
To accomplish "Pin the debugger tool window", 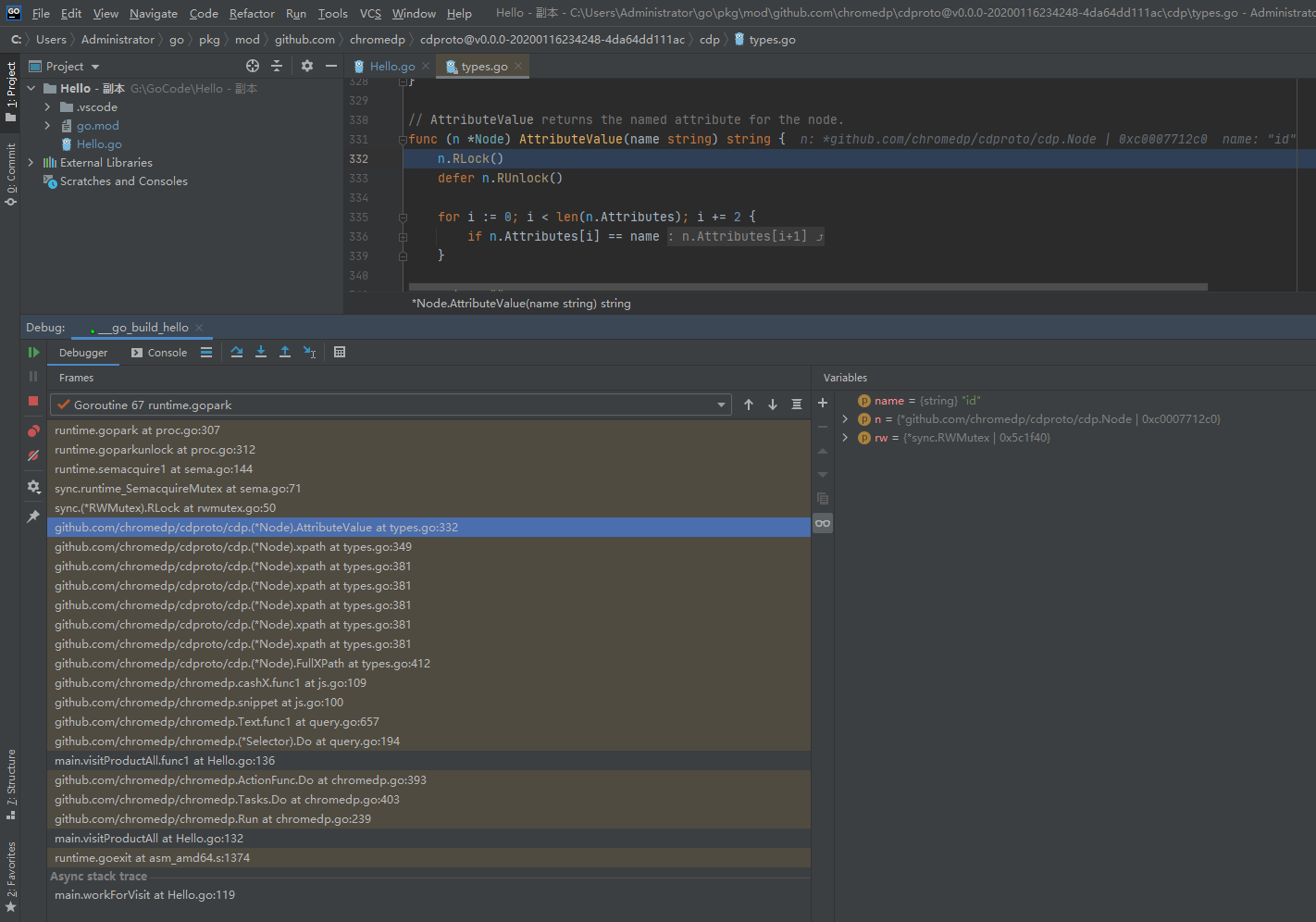I will [x=33, y=516].
